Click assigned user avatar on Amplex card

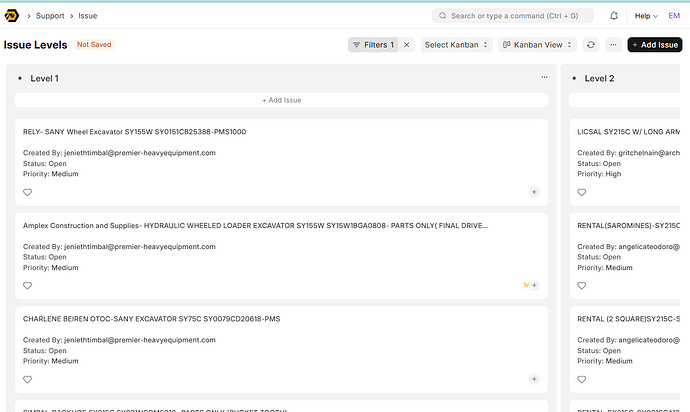coord(526,285)
